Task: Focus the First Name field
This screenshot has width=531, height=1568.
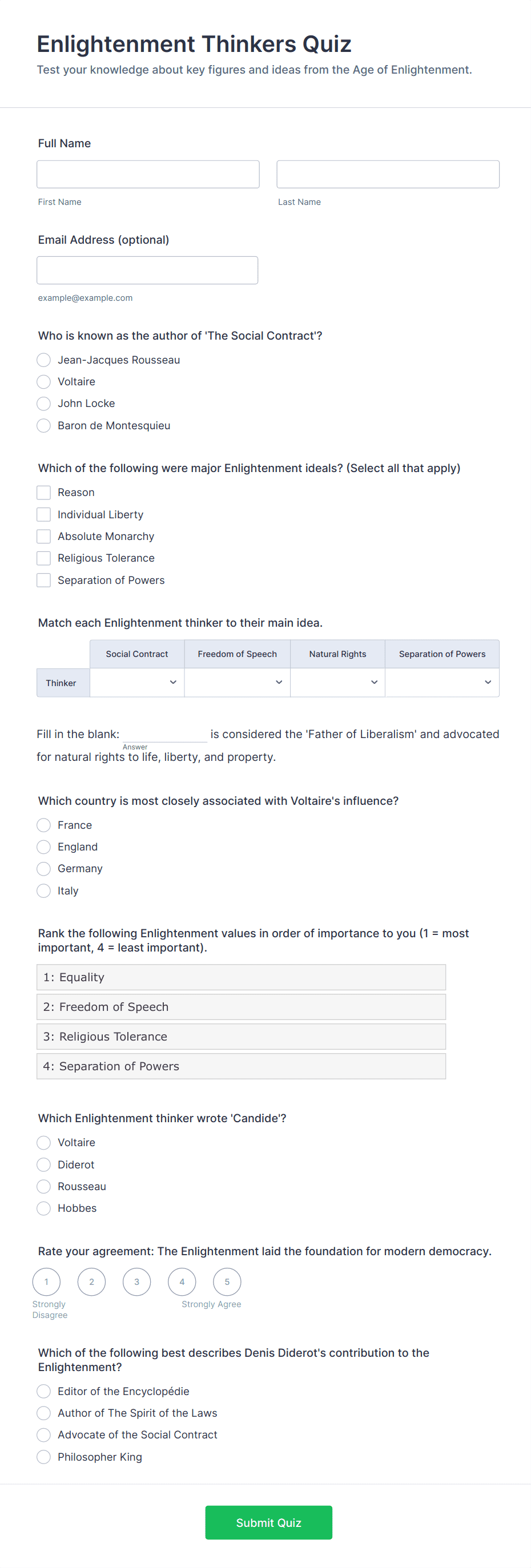Action: pyautogui.click(x=148, y=175)
